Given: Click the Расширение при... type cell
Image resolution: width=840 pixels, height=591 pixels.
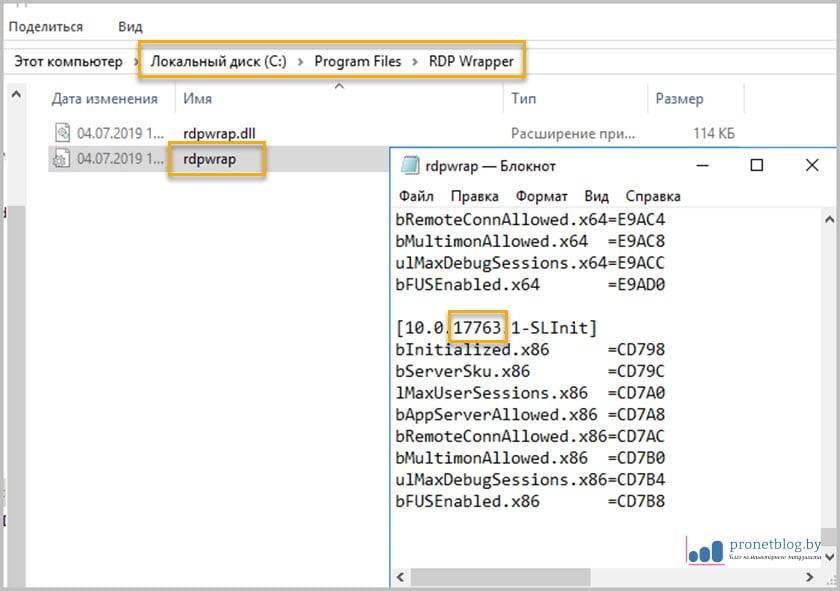Looking at the screenshot, I should pyautogui.click(x=573, y=133).
